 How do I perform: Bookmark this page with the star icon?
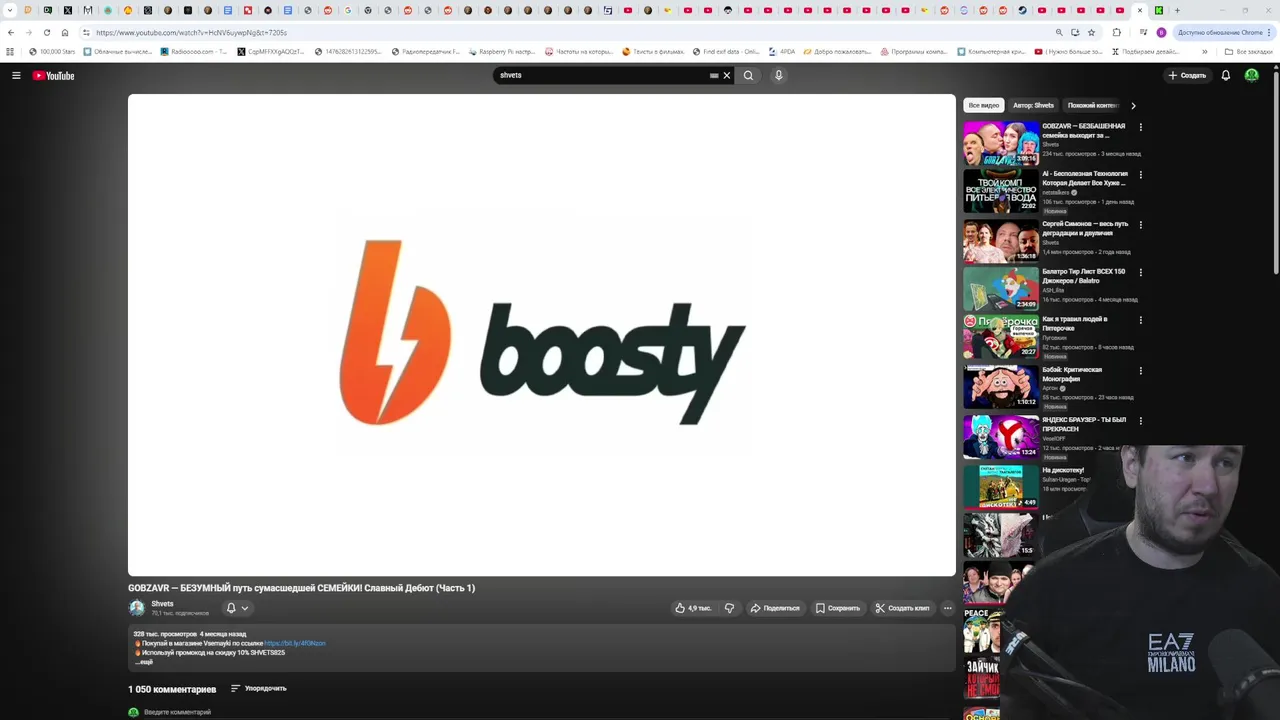[1091, 32]
